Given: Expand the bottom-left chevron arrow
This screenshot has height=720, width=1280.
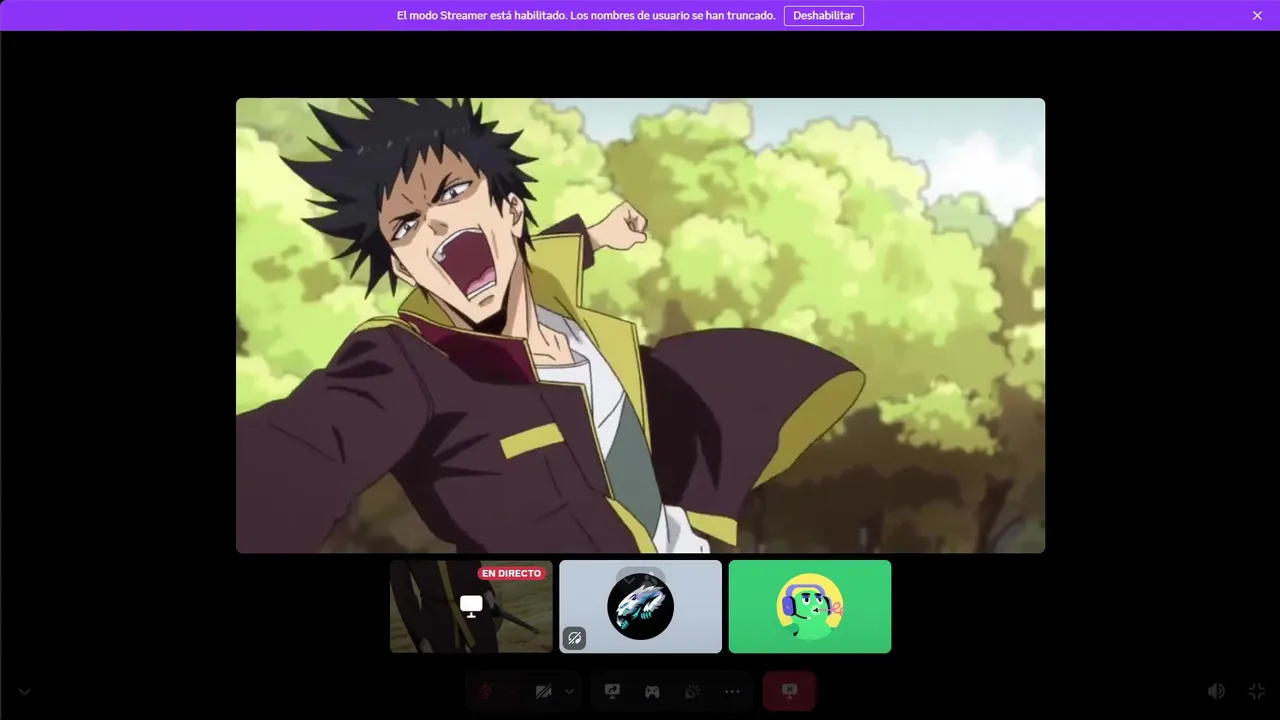Looking at the screenshot, I should coord(24,691).
